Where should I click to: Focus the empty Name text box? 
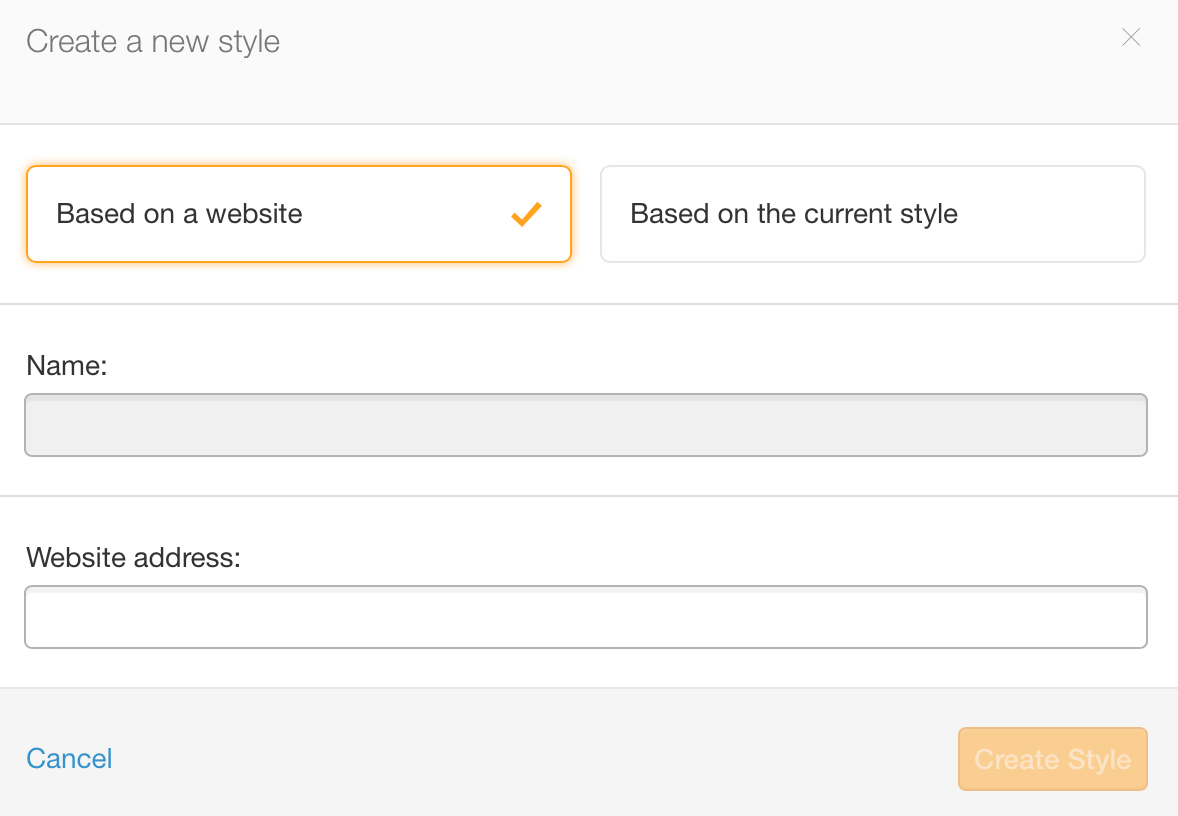pos(585,424)
